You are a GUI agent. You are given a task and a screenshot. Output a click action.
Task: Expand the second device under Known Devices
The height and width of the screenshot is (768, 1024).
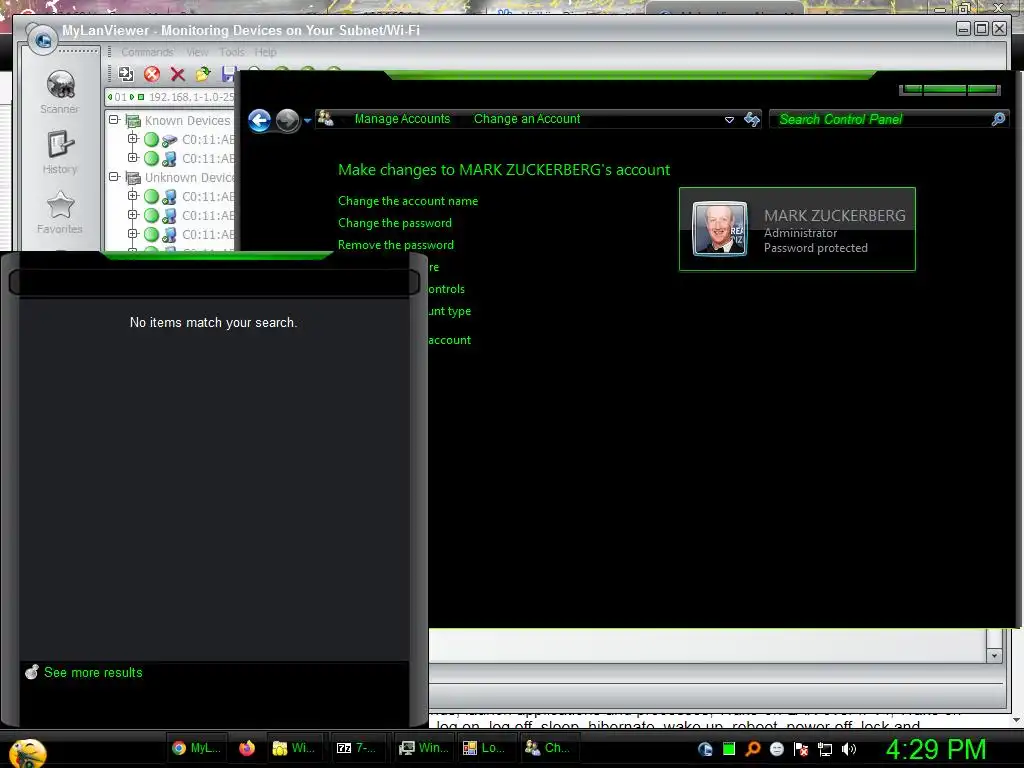click(x=133, y=158)
